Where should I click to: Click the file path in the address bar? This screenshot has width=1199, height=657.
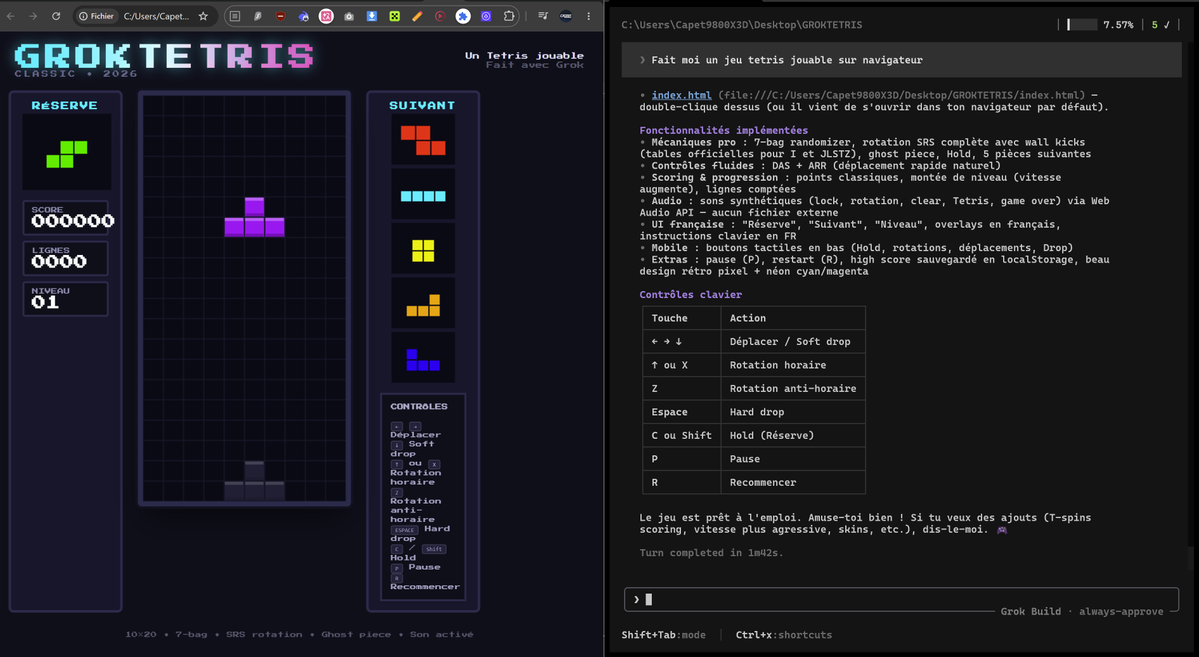[x=156, y=16]
